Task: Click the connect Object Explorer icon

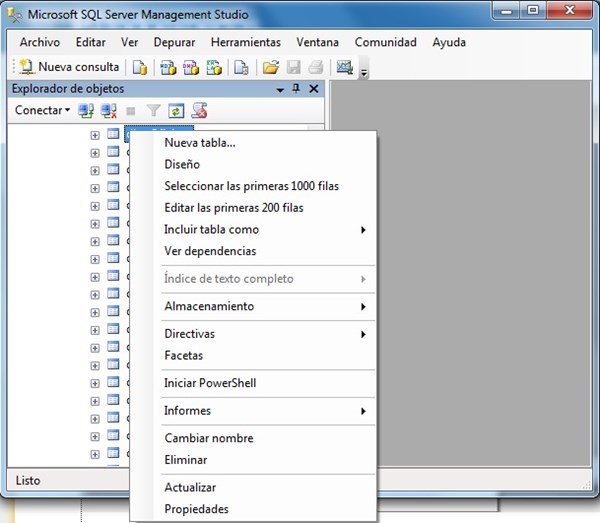Action: pos(86,110)
